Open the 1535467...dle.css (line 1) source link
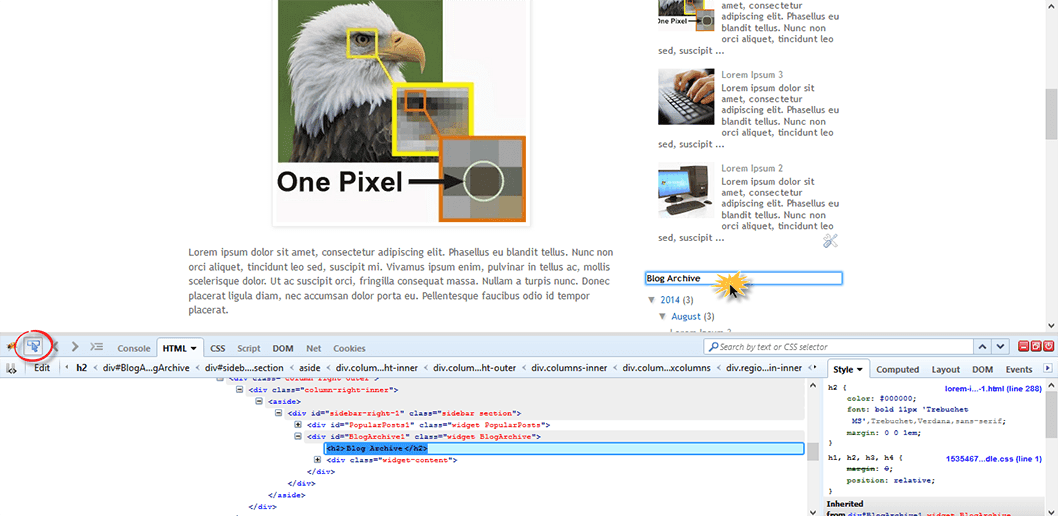The height and width of the screenshot is (516, 1058). click(994, 459)
